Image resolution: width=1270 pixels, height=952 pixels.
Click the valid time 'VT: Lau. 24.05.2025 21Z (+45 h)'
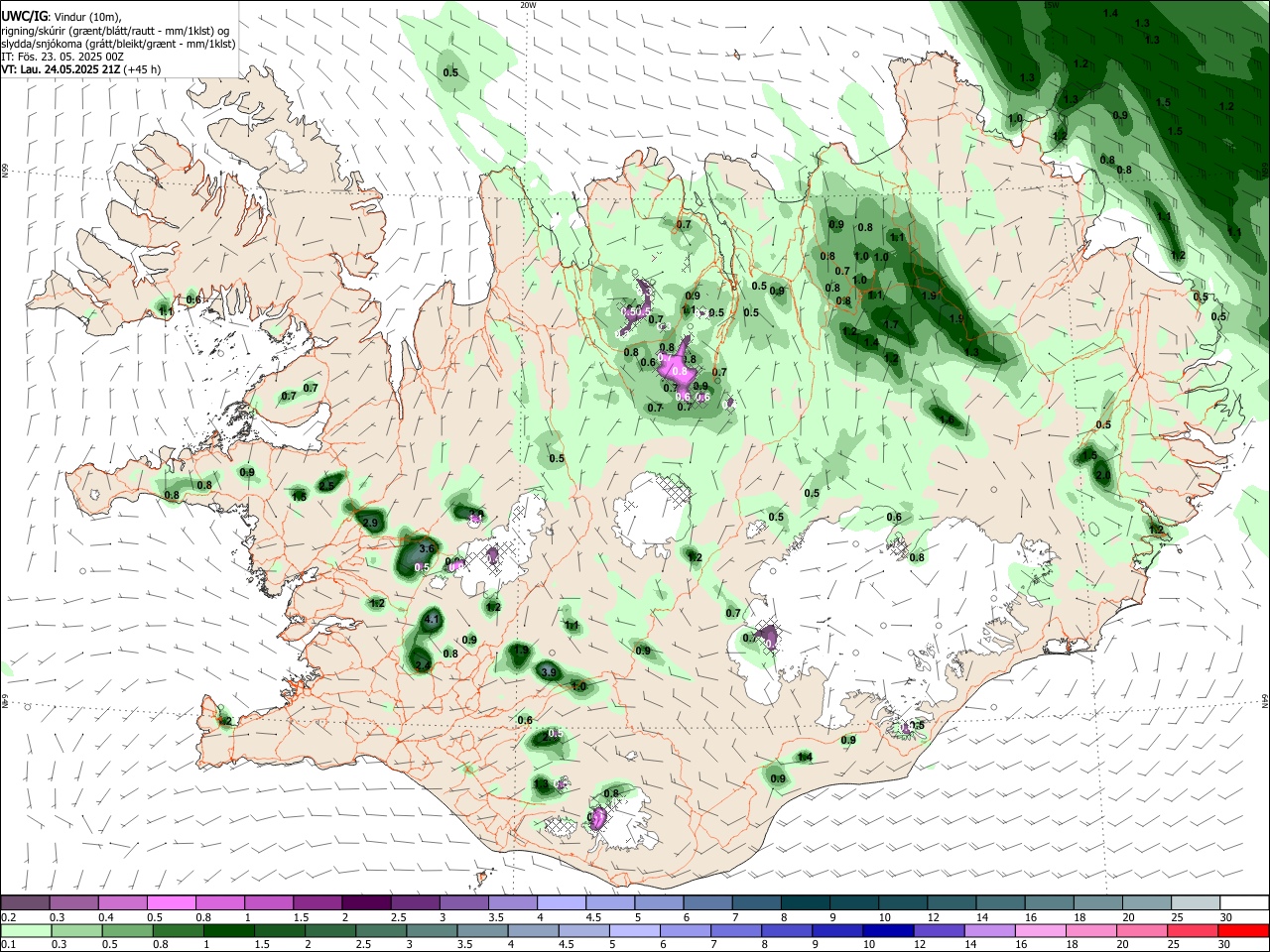coord(81,69)
